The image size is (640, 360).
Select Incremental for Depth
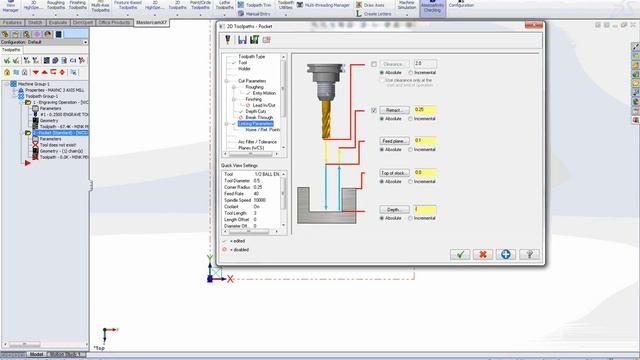(x=411, y=218)
